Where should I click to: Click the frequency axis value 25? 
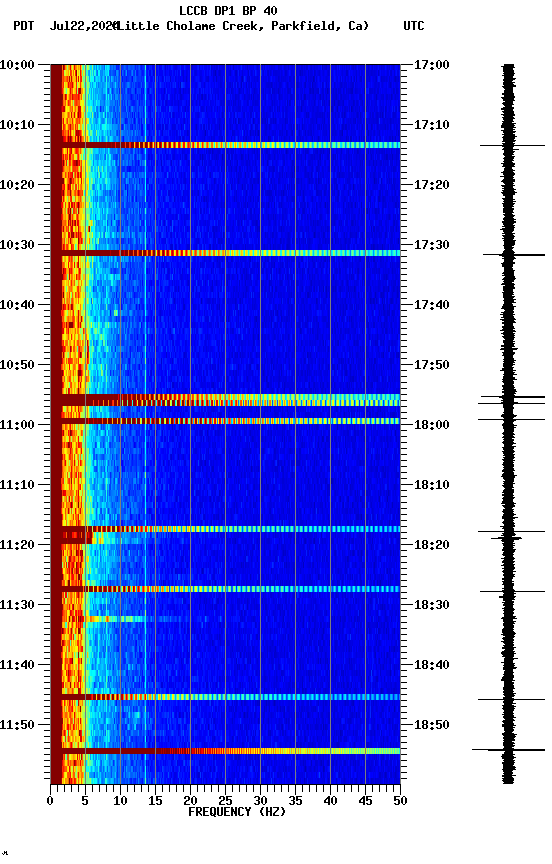[x=225, y=801]
